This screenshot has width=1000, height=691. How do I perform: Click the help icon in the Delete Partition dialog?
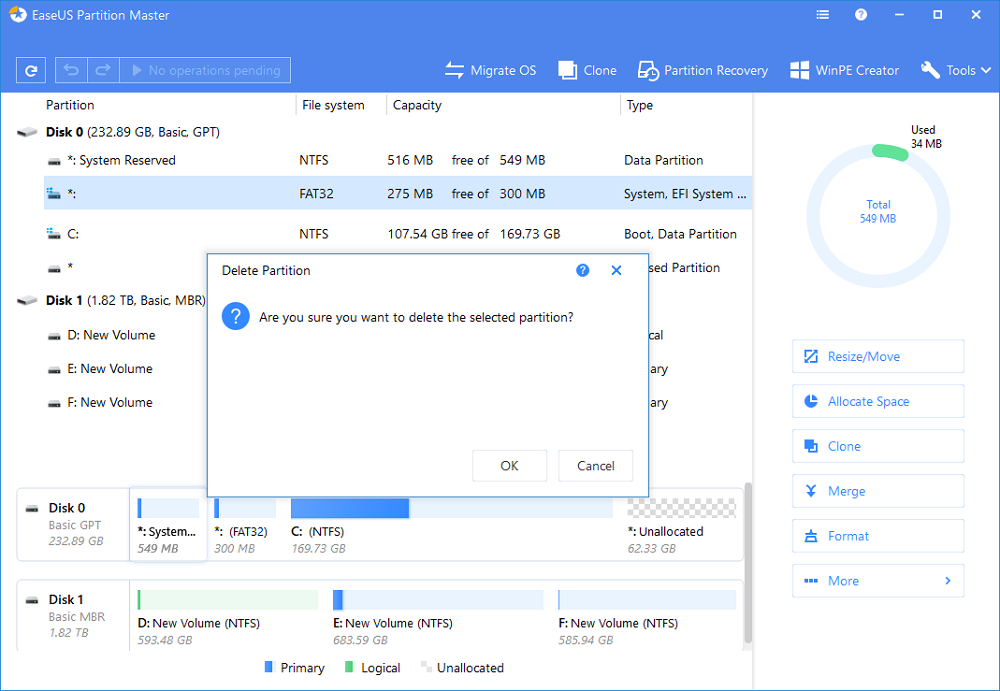583,271
